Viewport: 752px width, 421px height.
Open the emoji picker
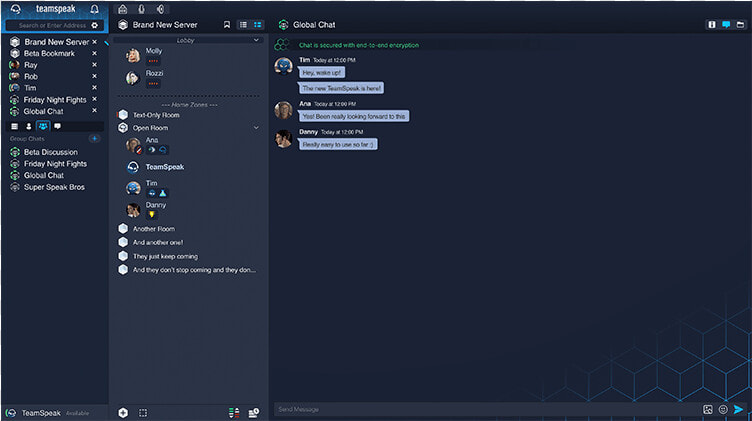pos(723,409)
